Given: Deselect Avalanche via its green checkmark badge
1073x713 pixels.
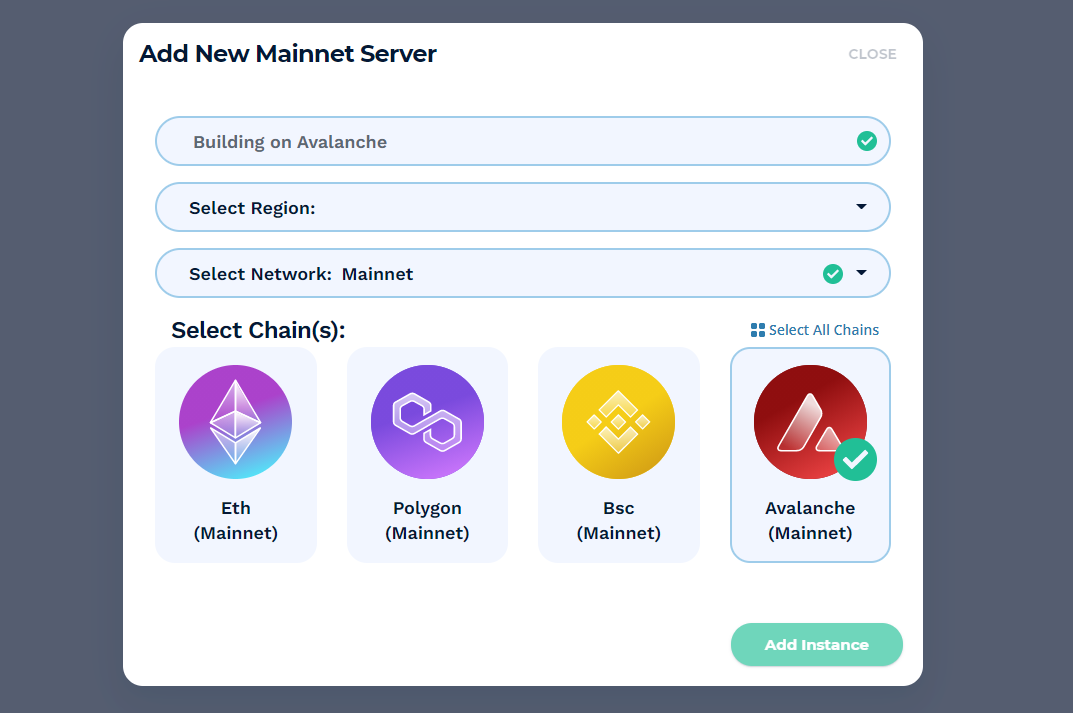Looking at the screenshot, I should click(855, 459).
